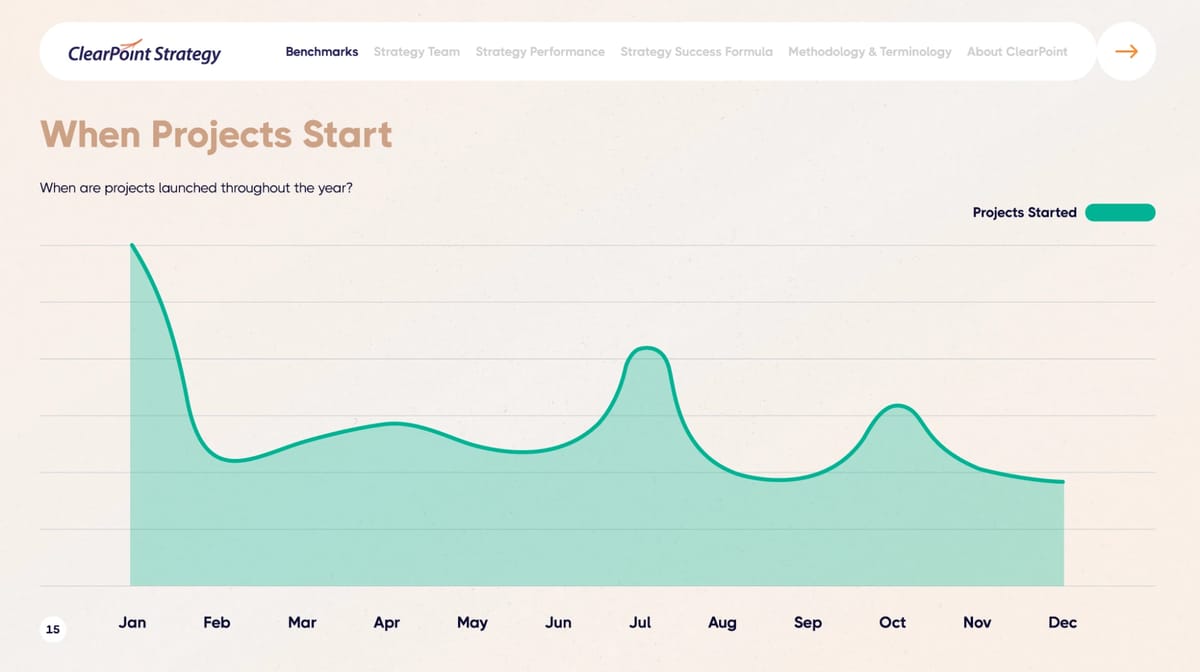
Task: Click the Mar axis label
Action: coord(302,622)
